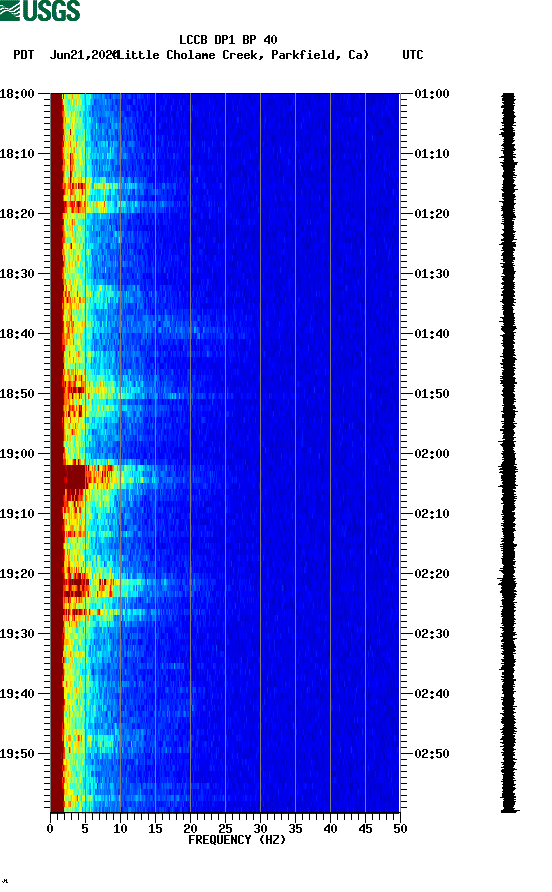This screenshot has height=892, width=552.
Task: Click the 'UTC' timezone label
Action: 413,55
